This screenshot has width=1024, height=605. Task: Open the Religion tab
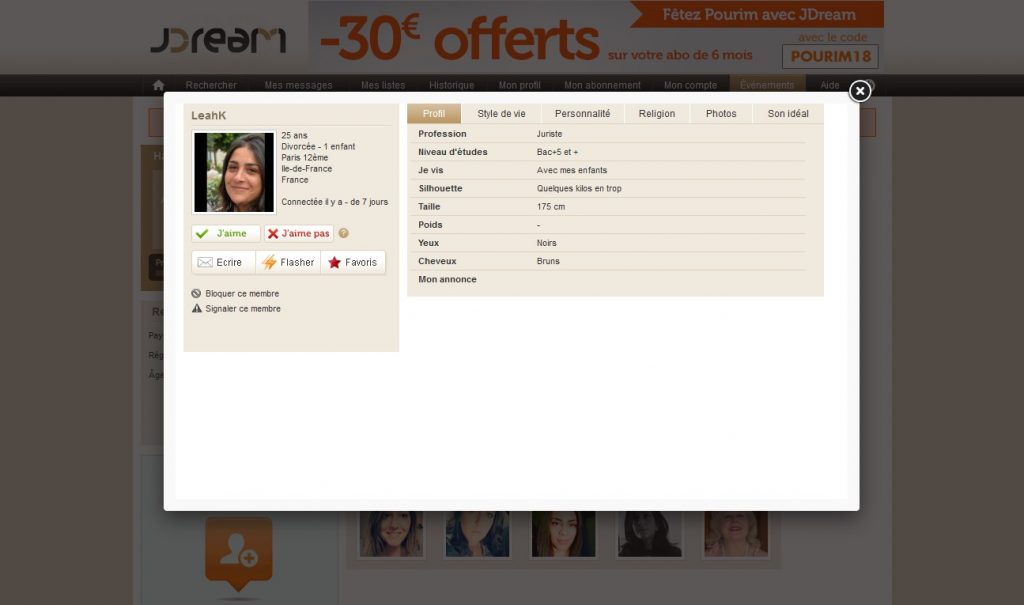pyautogui.click(x=657, y=114)
